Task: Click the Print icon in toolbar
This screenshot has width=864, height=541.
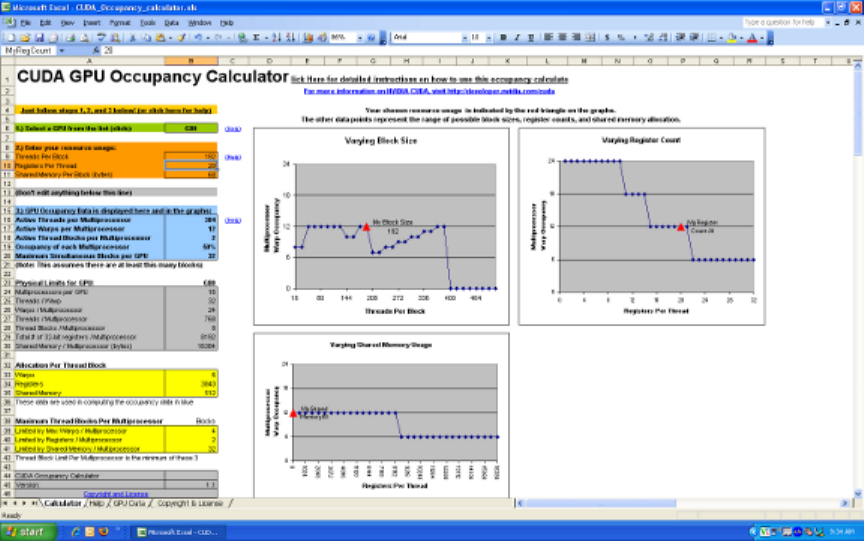Action: point(70,37)
